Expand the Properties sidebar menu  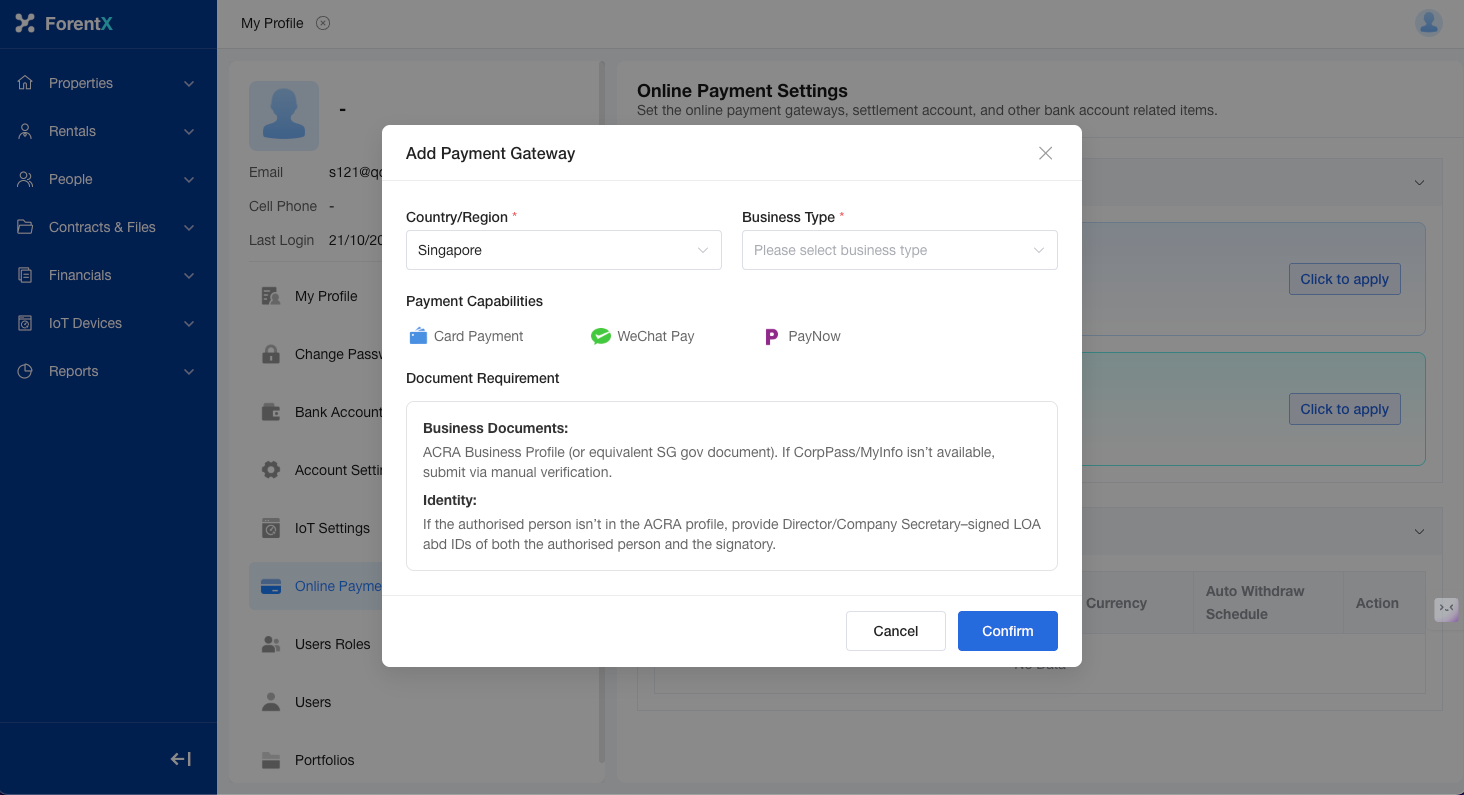[x=108, y=83]
